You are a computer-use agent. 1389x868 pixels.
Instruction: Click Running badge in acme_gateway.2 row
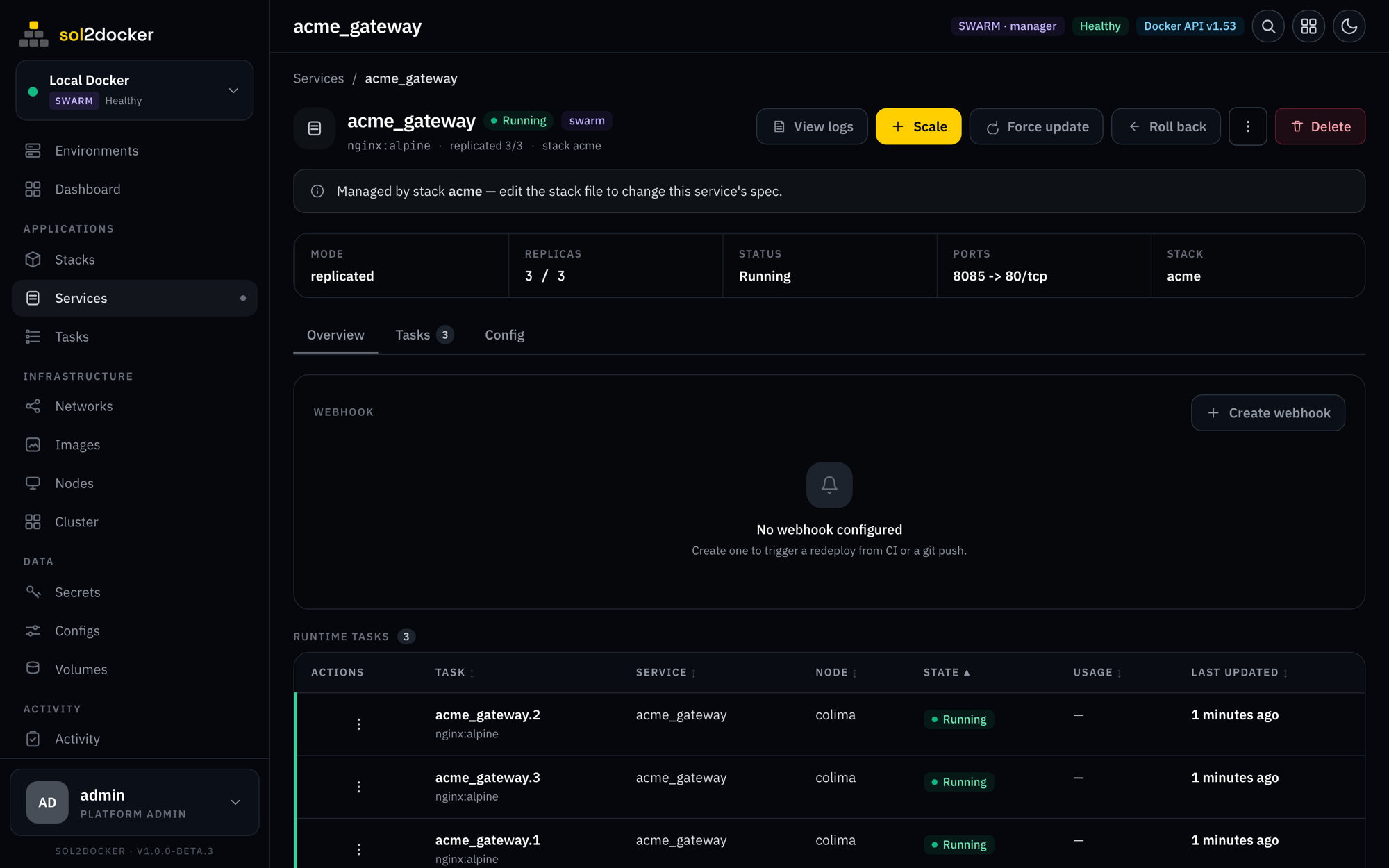(x=958, y=719)
